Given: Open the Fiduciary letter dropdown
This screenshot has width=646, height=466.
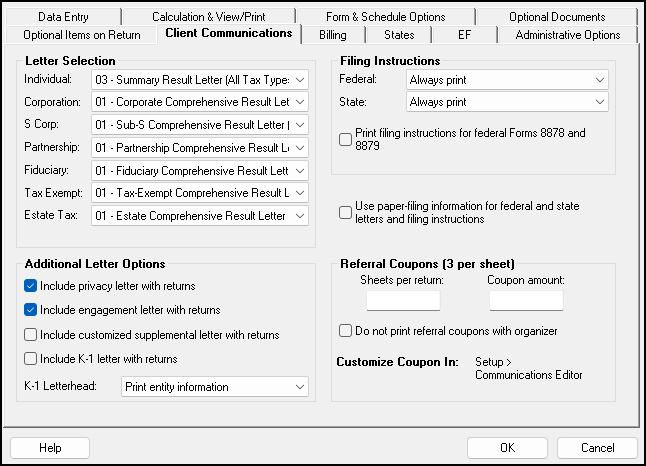Looking at the screenshot, I should pos(200,171).
